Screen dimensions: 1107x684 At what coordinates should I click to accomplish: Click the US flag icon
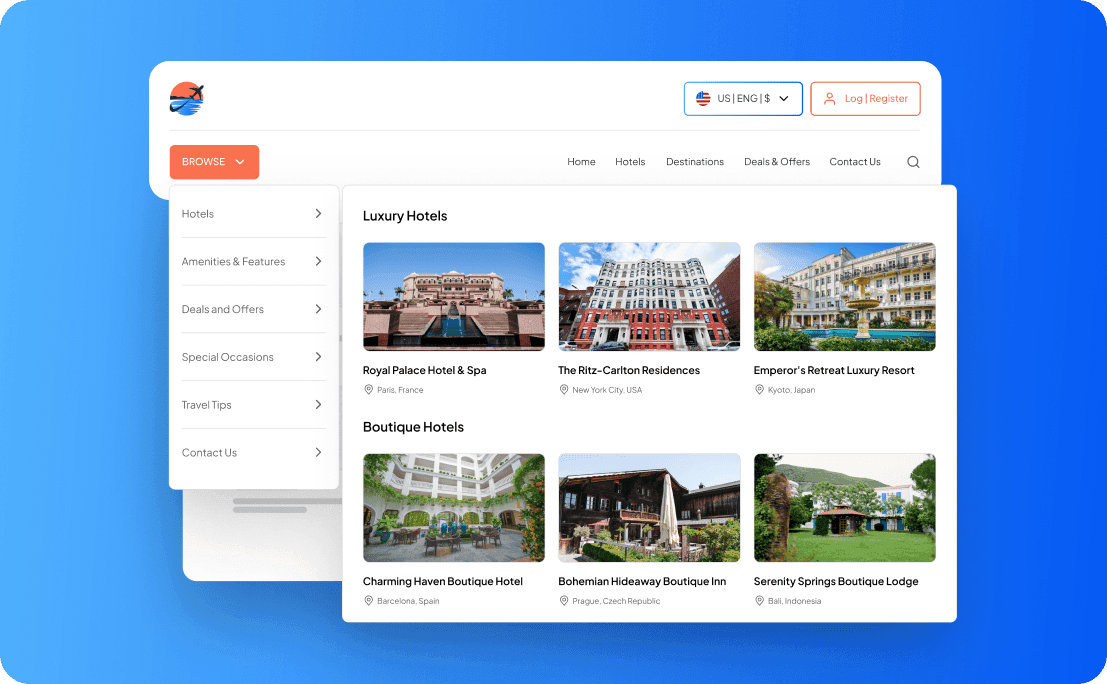click(703, 99)
